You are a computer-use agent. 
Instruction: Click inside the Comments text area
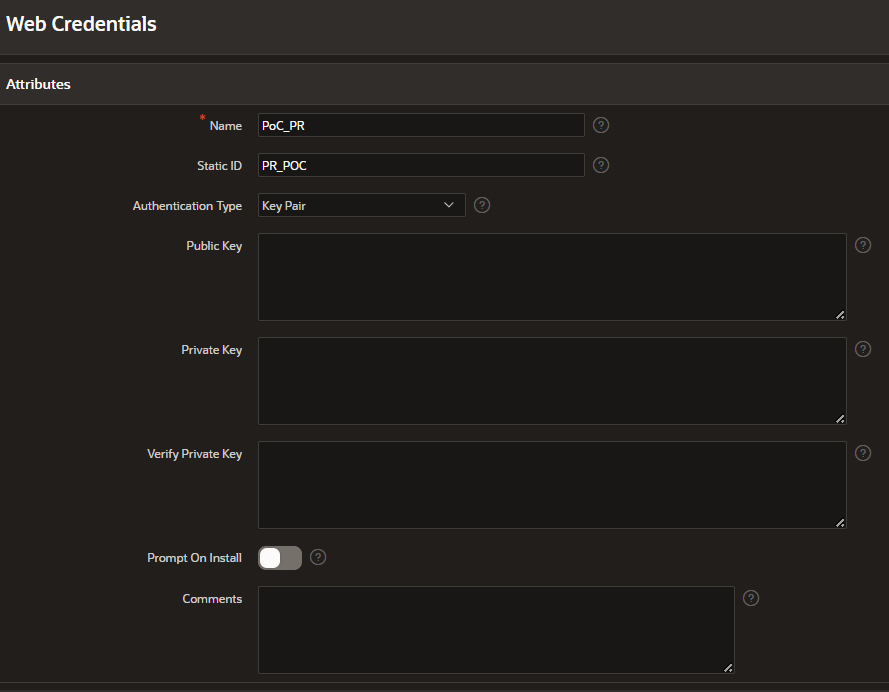(496, 630)
